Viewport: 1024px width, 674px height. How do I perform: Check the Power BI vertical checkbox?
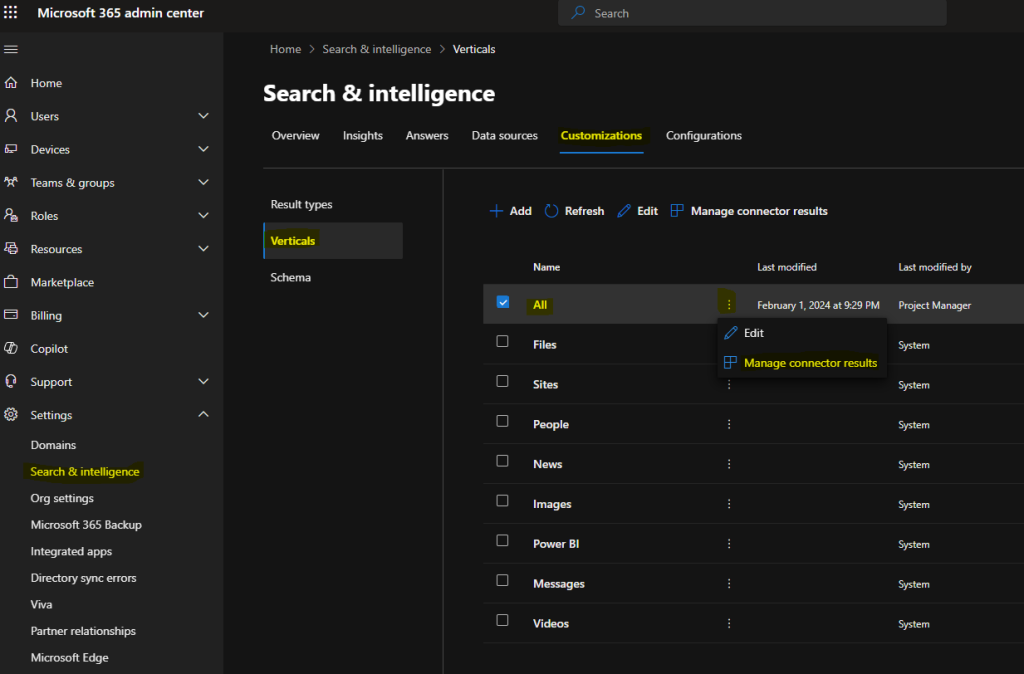coord(502,540)
